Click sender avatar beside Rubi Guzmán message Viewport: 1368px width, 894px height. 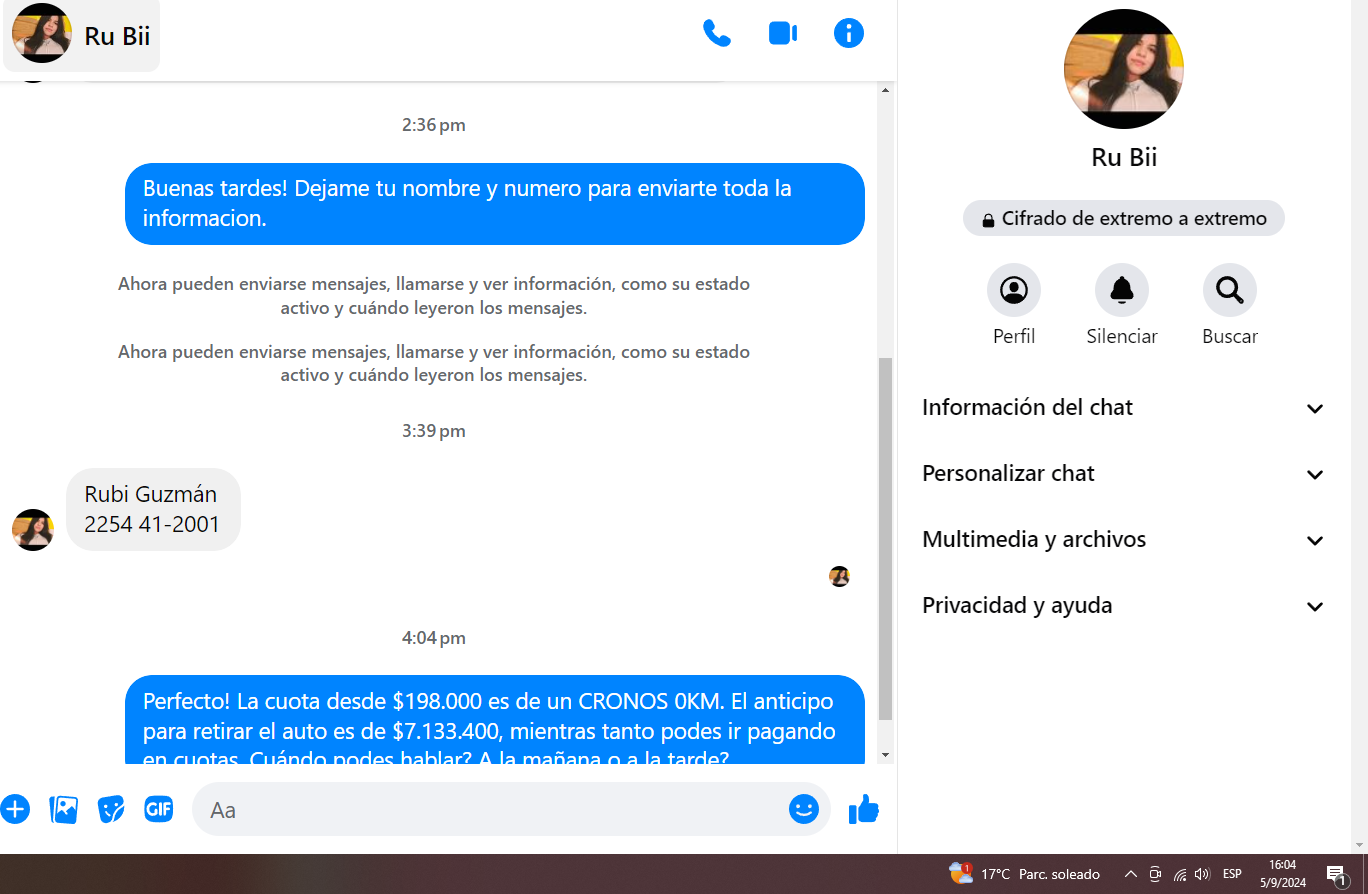pos(33,530)
